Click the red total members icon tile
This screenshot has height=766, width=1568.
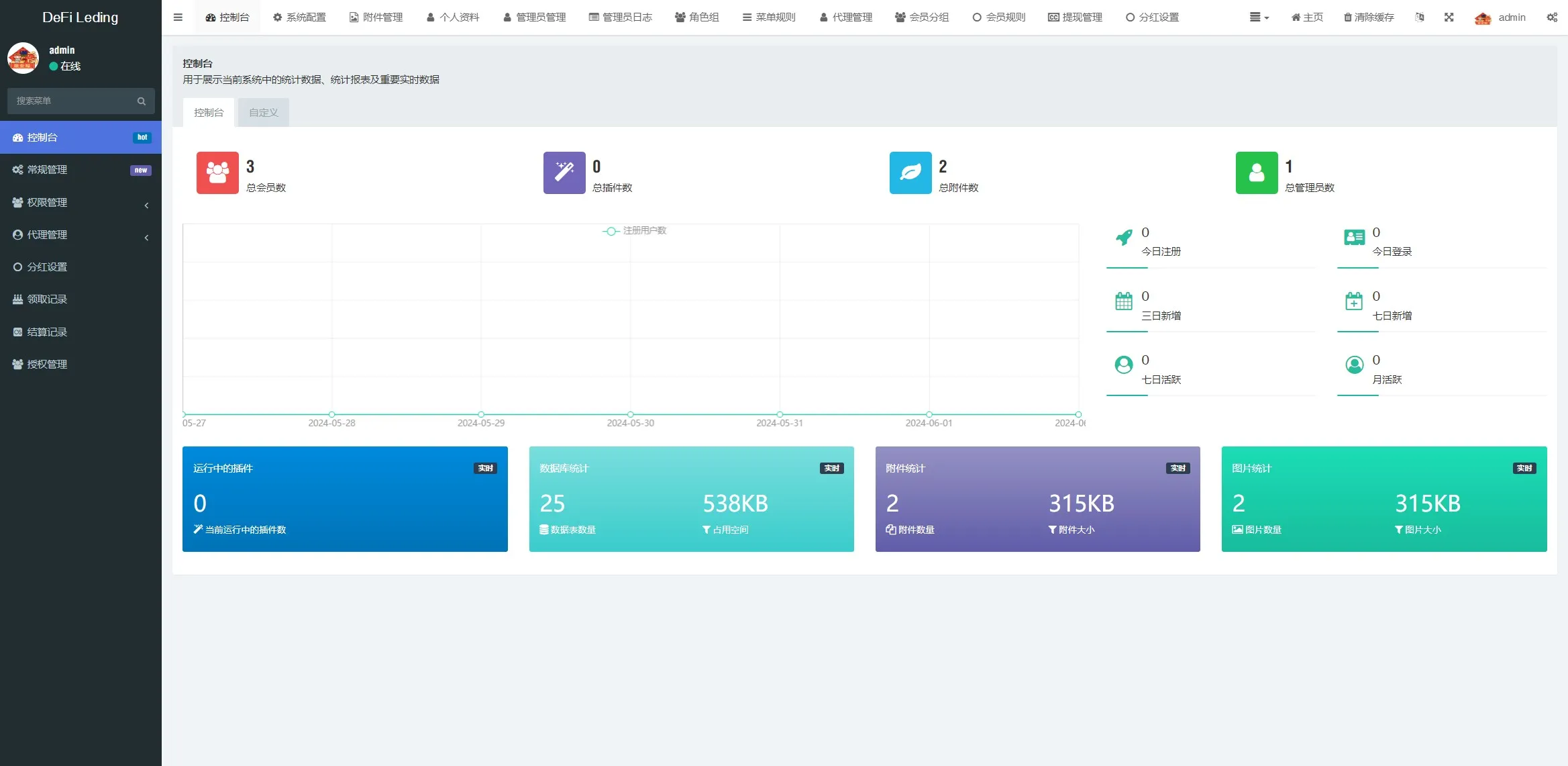pos(217,173)
